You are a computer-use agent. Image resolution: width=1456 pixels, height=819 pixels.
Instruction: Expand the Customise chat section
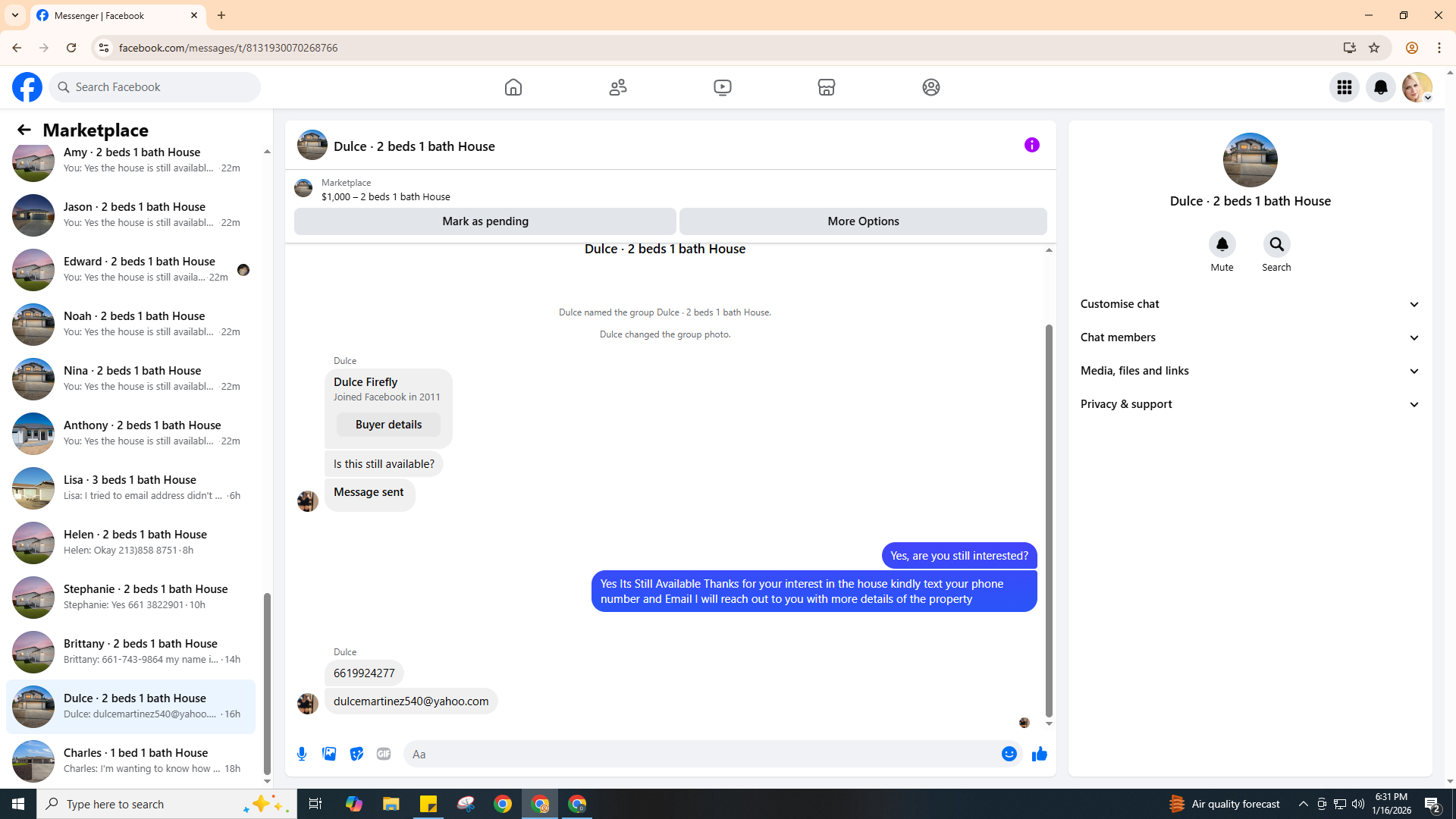[x=1250, y=304]
